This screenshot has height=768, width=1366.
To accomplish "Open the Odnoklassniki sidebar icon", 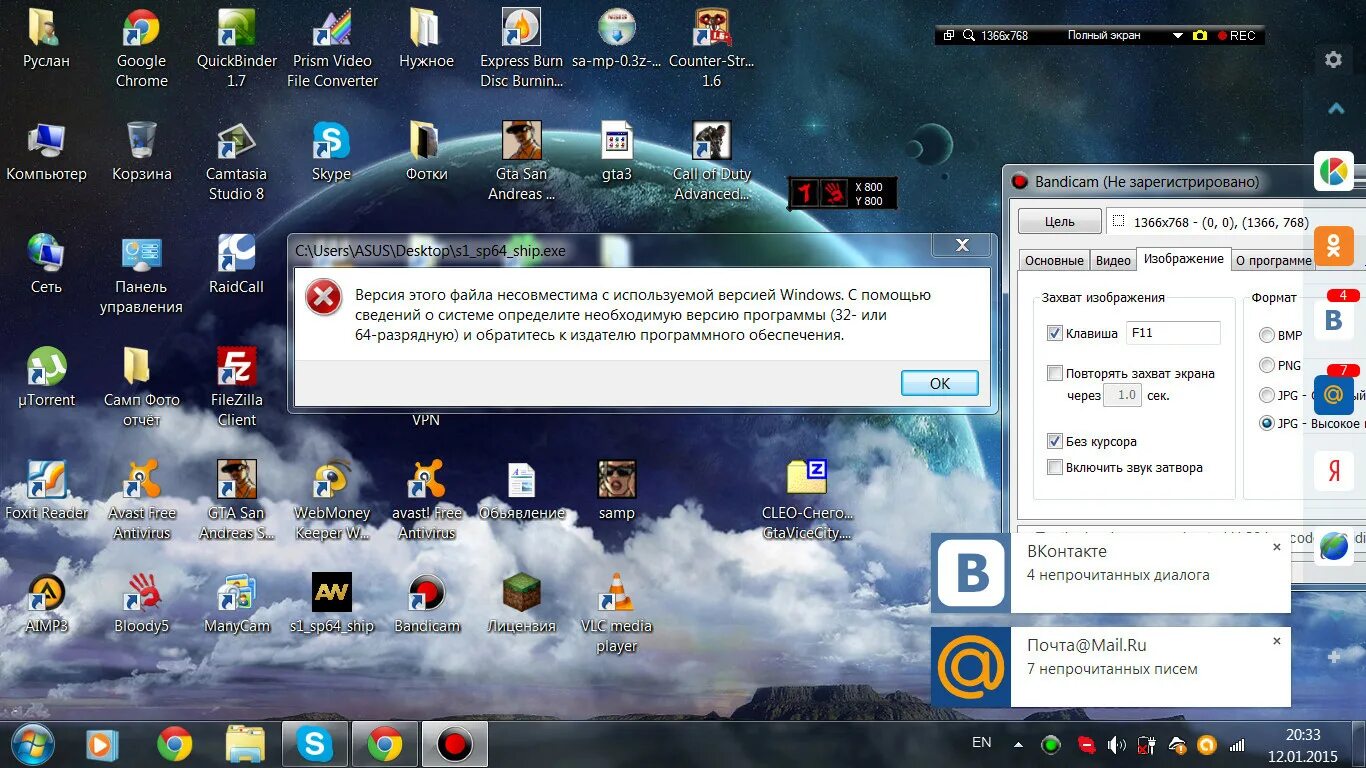I will coord(1334,246).
